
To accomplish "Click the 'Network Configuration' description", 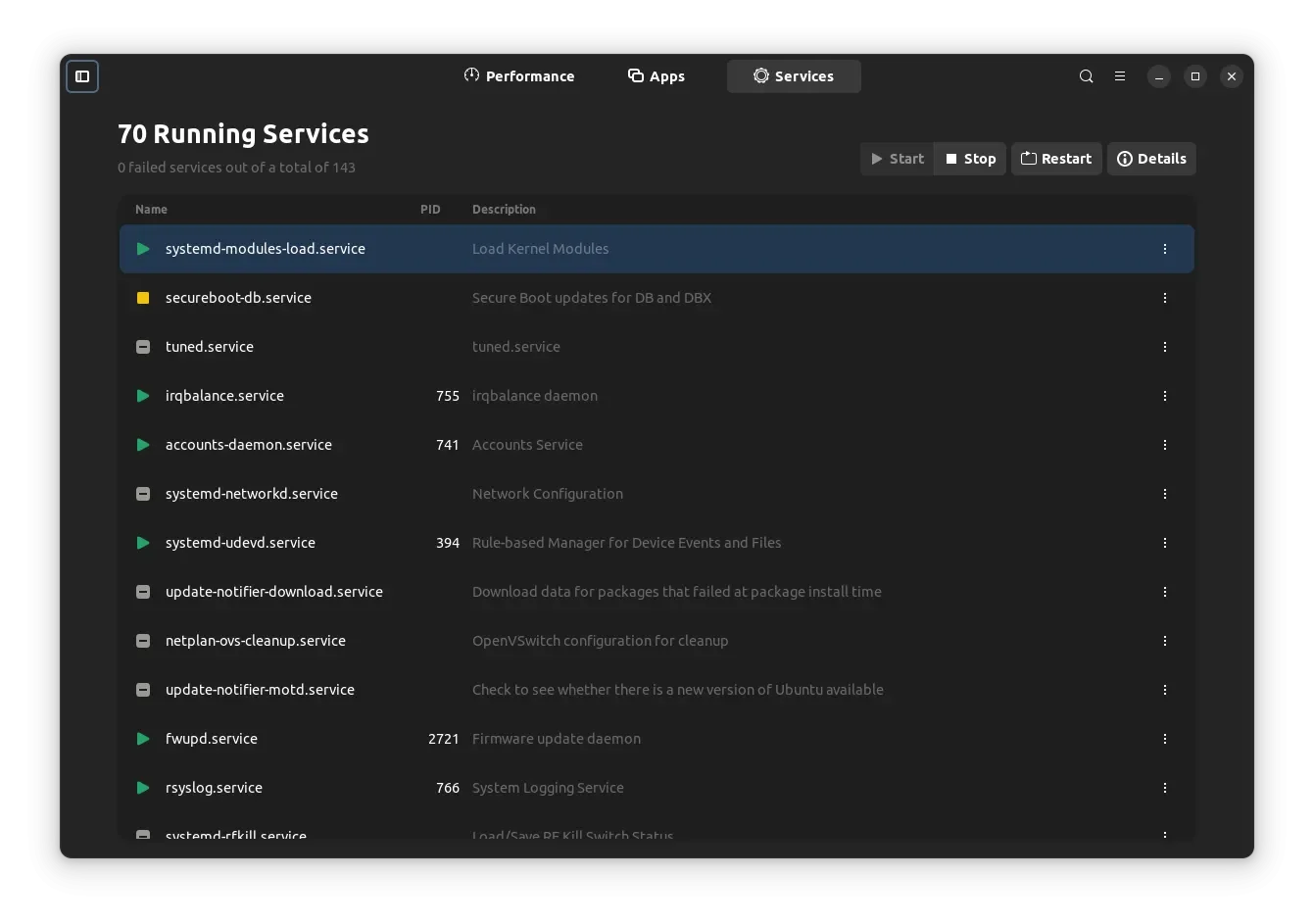I will [x=548, y=494].
